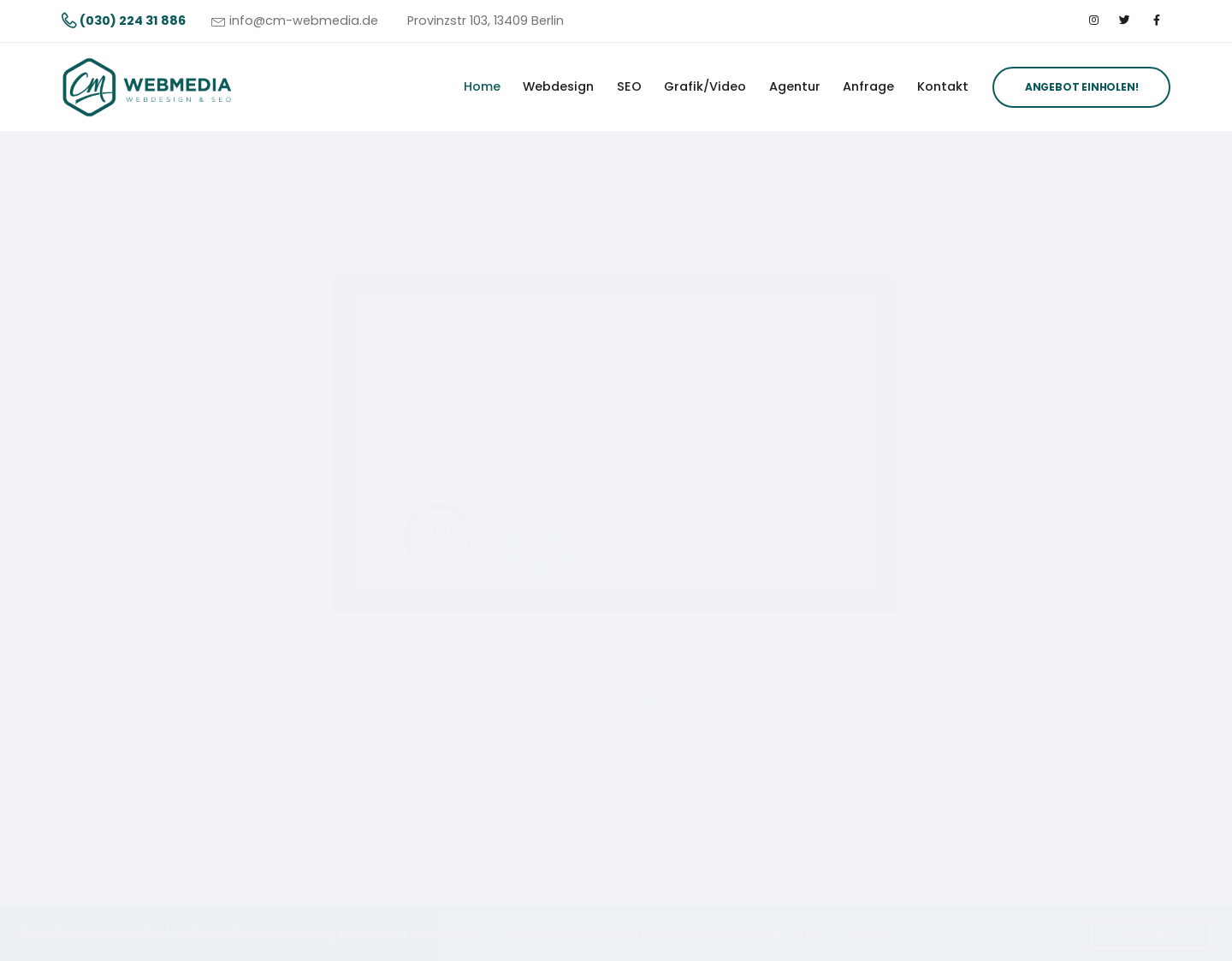Open the Kontakt menu item

943,86
